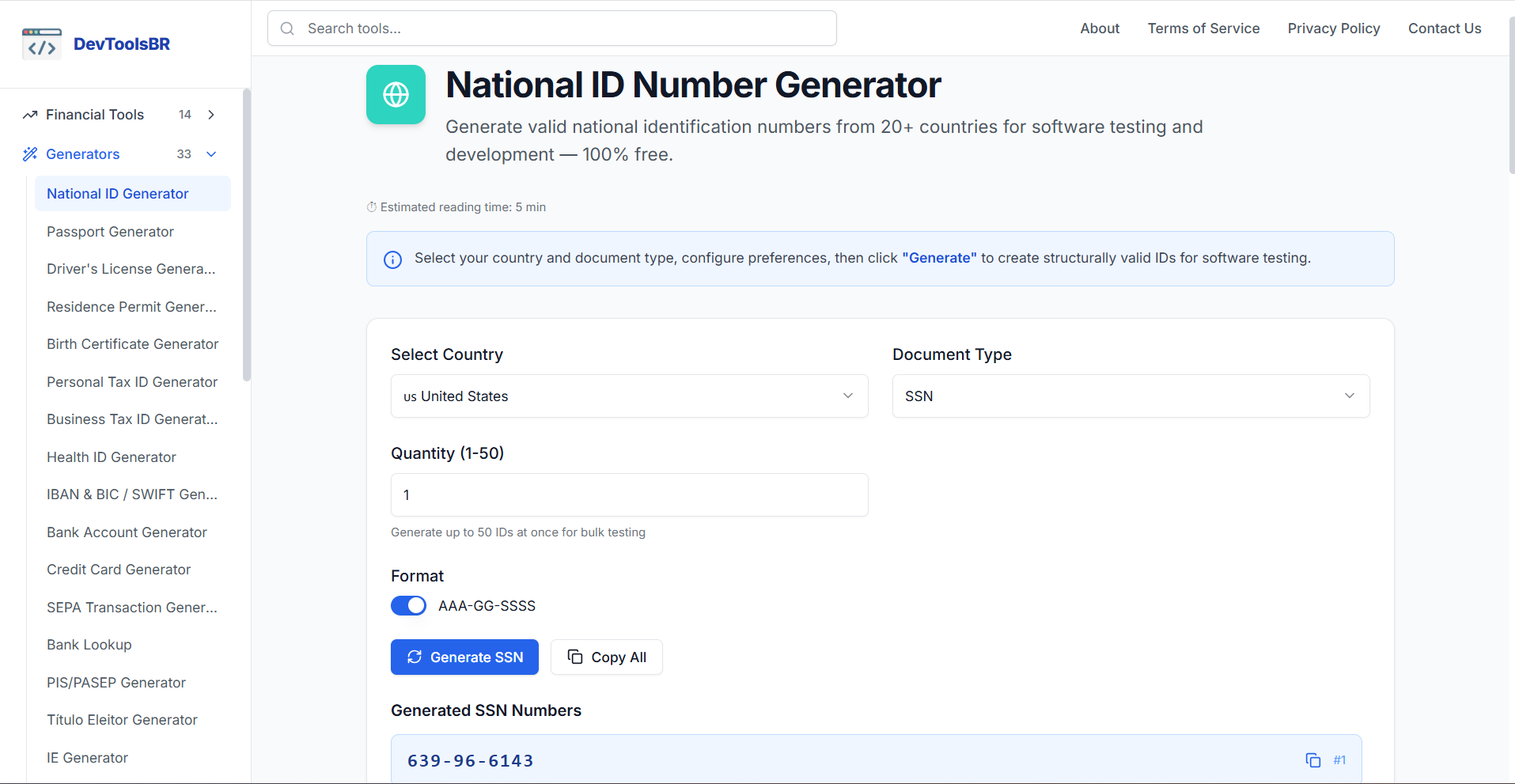Open Residence Permit Generator from sidebar
This screenshot has width=1515, height=784.
click(x=131, y=307)
